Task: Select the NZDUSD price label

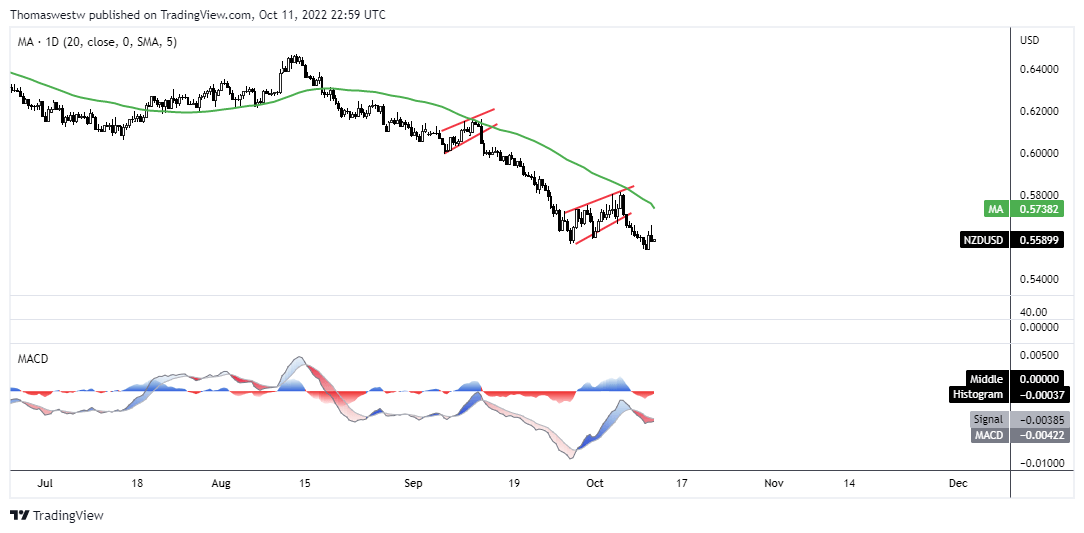Action: pyautogui.click(x=1011, y=240)
